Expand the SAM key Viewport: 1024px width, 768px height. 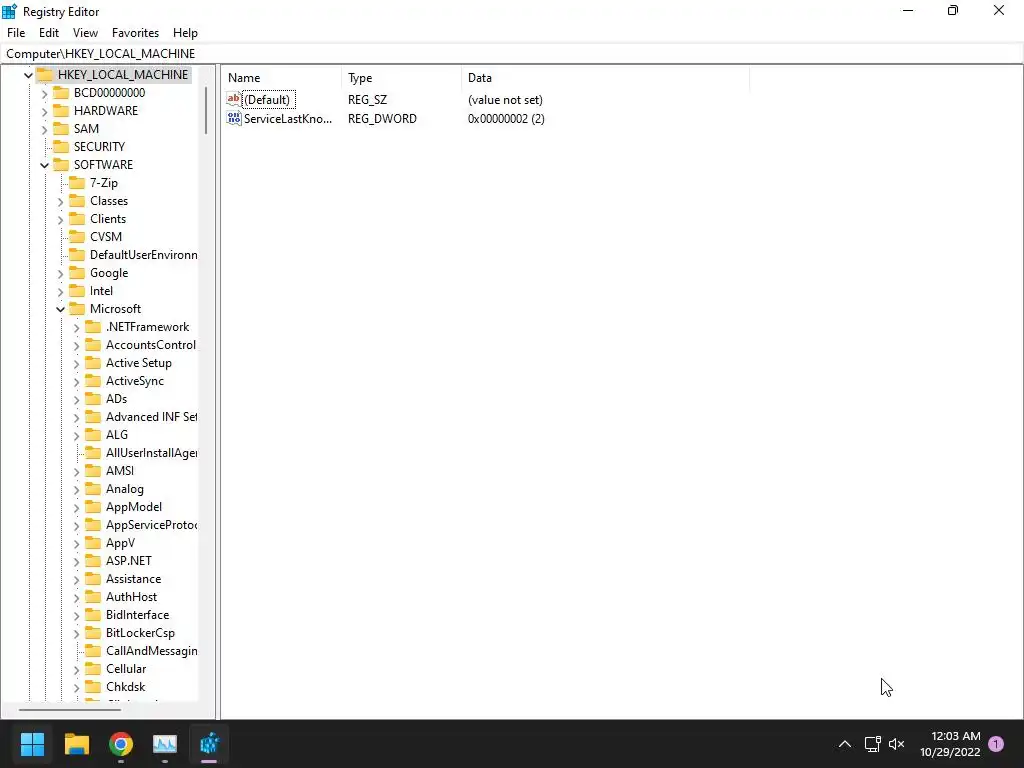44,129
